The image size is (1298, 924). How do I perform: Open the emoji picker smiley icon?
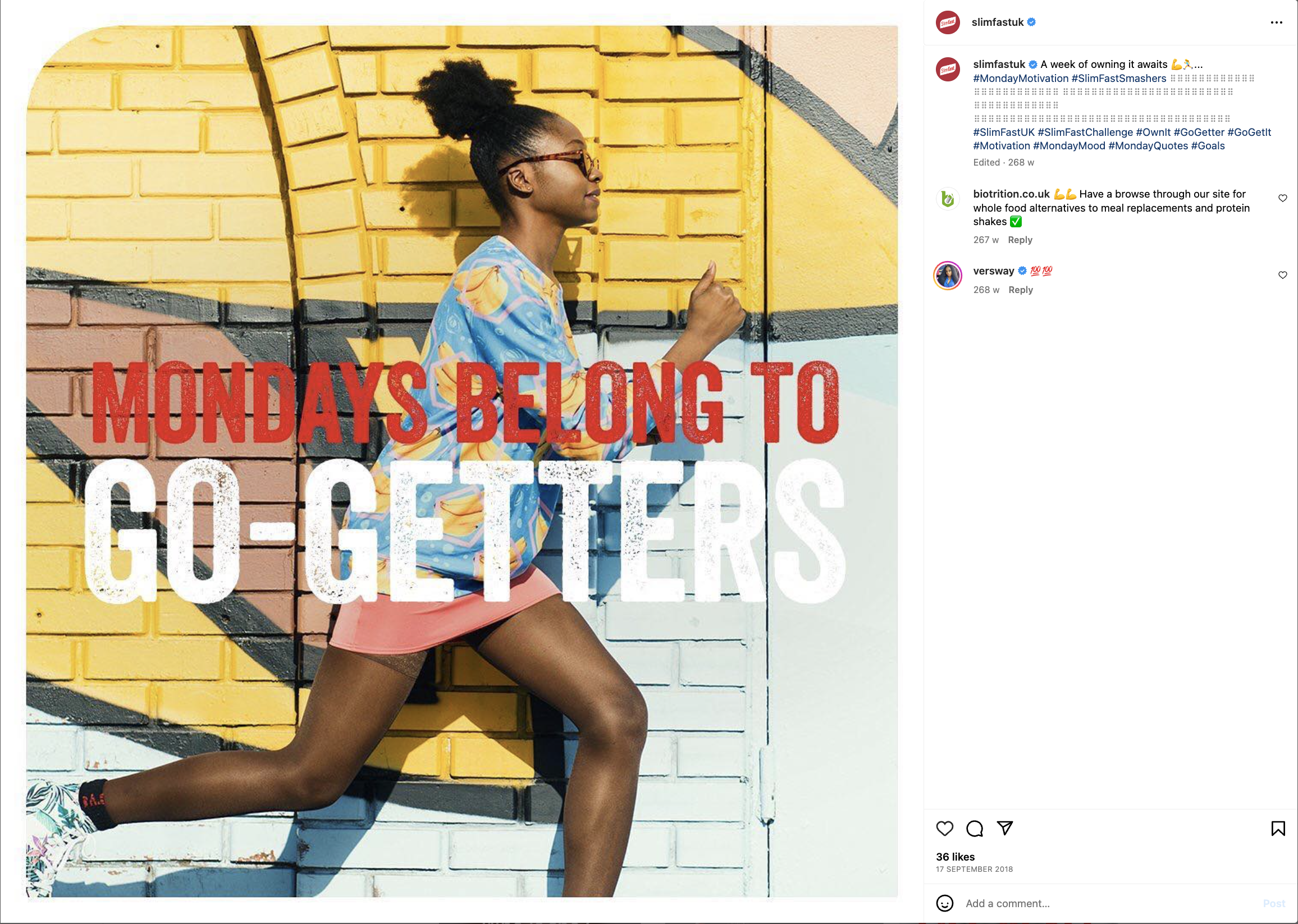point(945,904)
